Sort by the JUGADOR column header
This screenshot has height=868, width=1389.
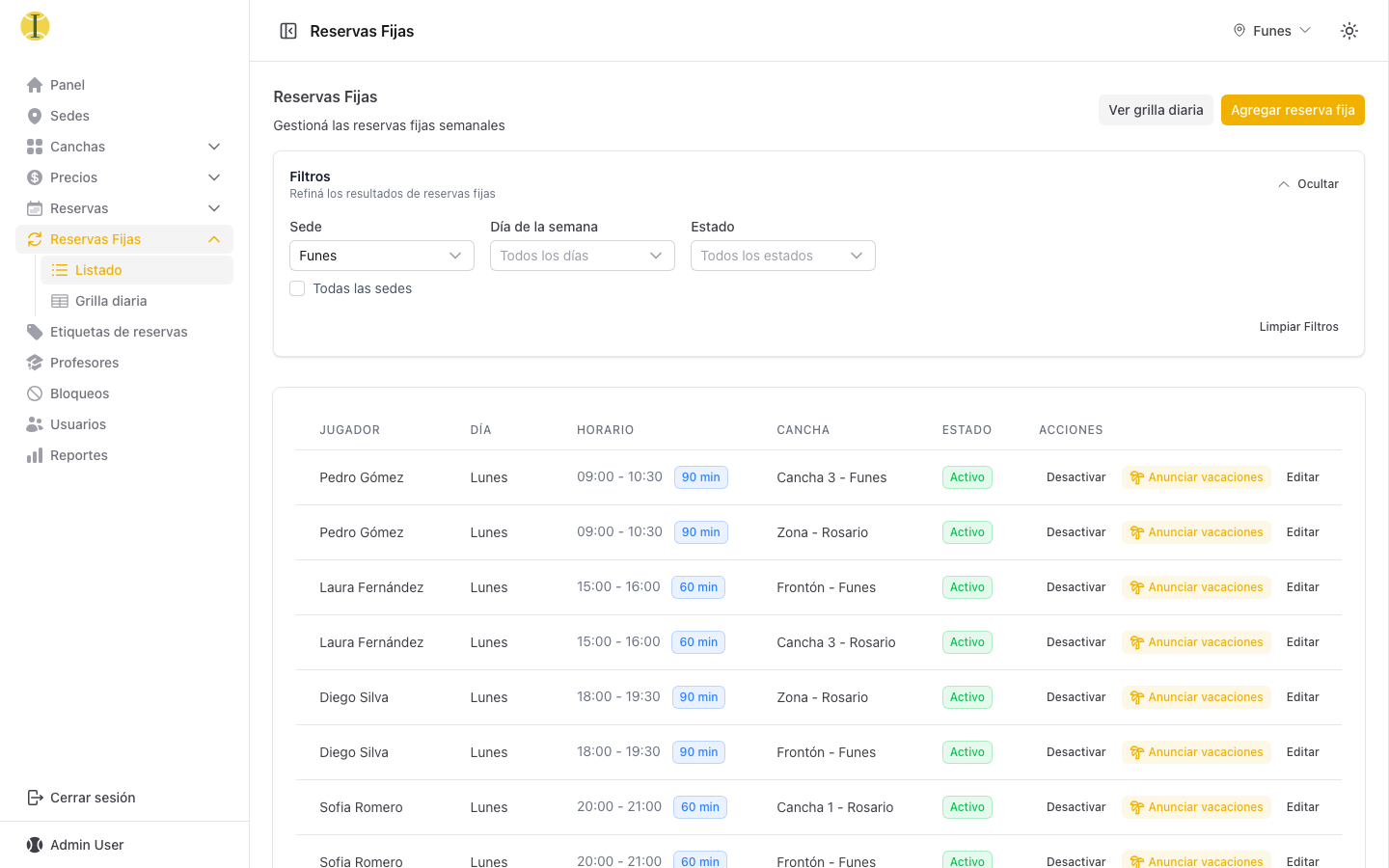(350, 430)
